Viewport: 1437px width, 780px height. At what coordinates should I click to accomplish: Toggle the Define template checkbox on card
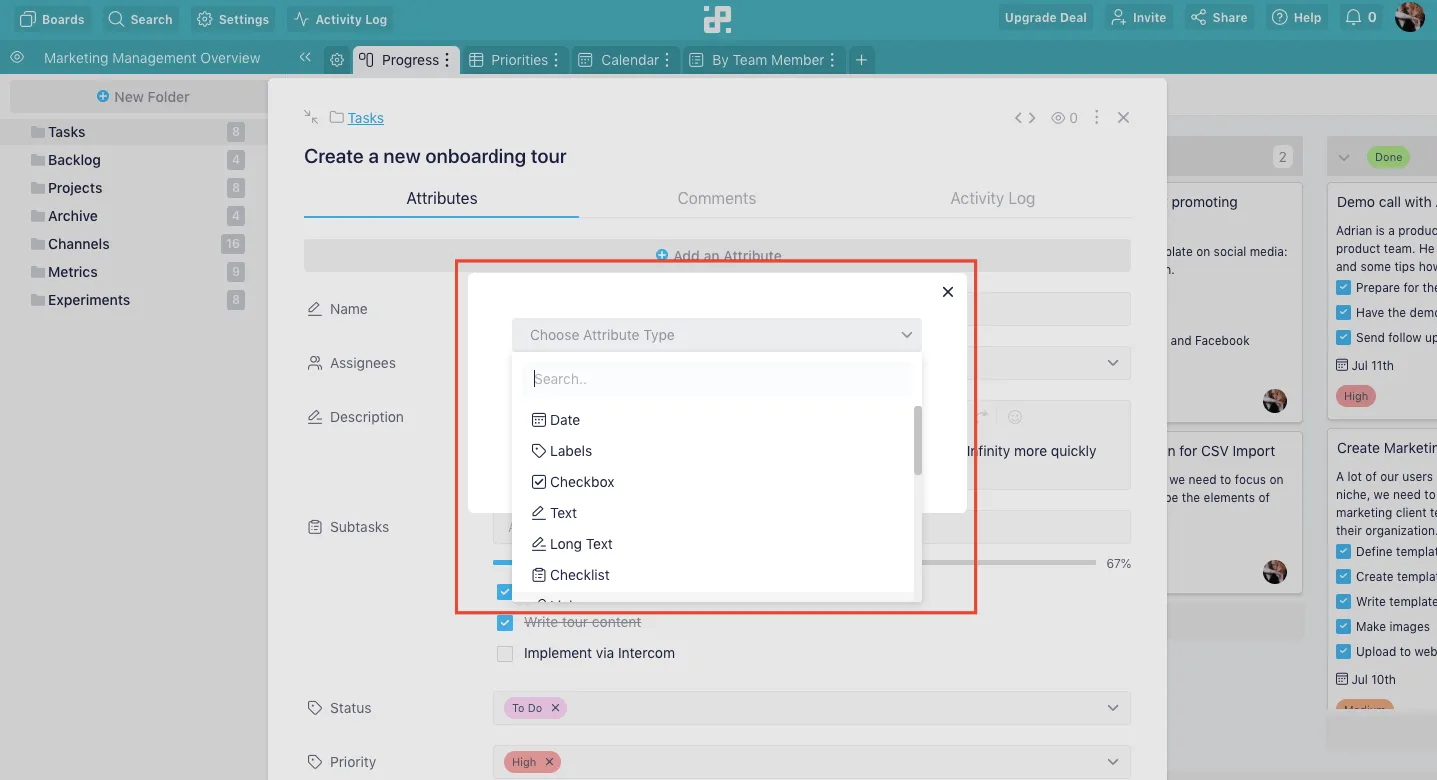1344,551
